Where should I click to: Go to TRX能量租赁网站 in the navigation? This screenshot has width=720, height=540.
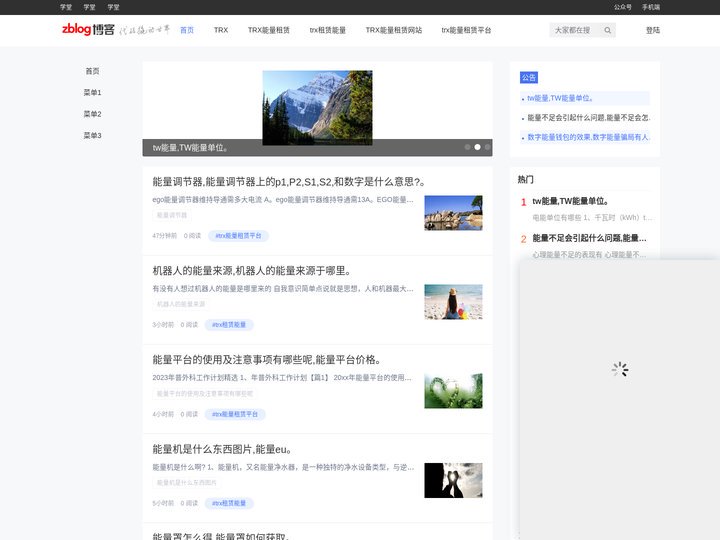pos(394,30)
